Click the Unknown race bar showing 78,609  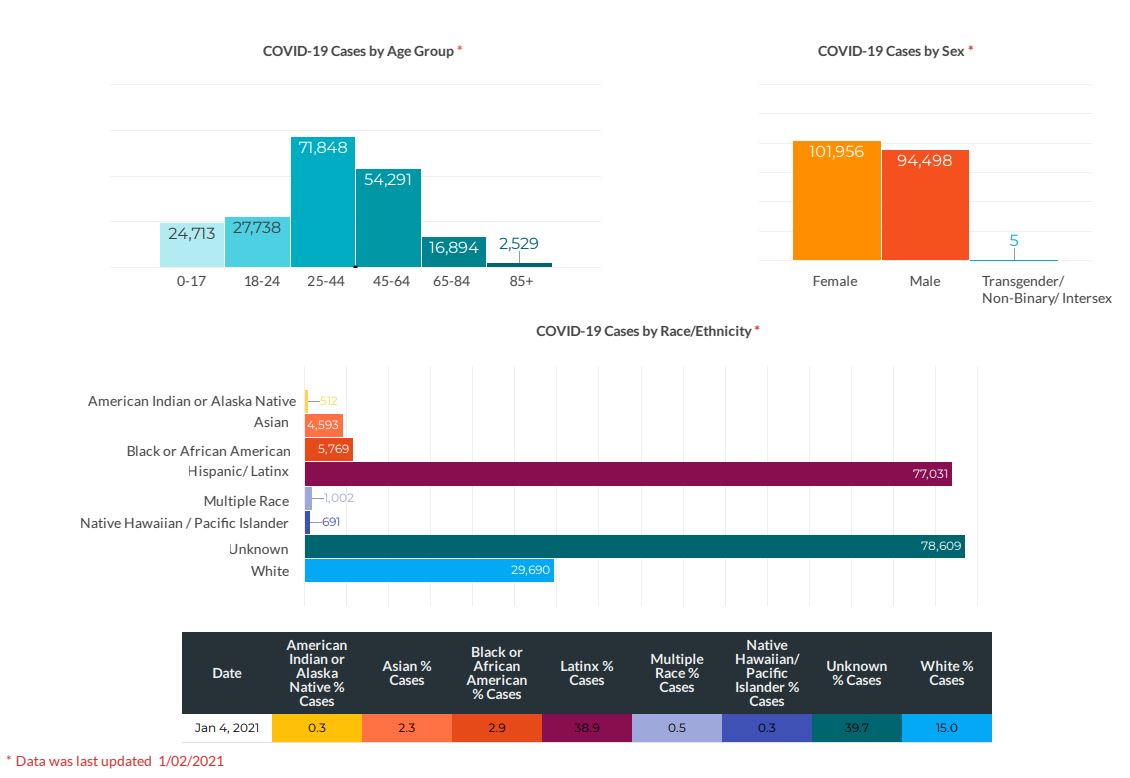[x=634, y=547]
